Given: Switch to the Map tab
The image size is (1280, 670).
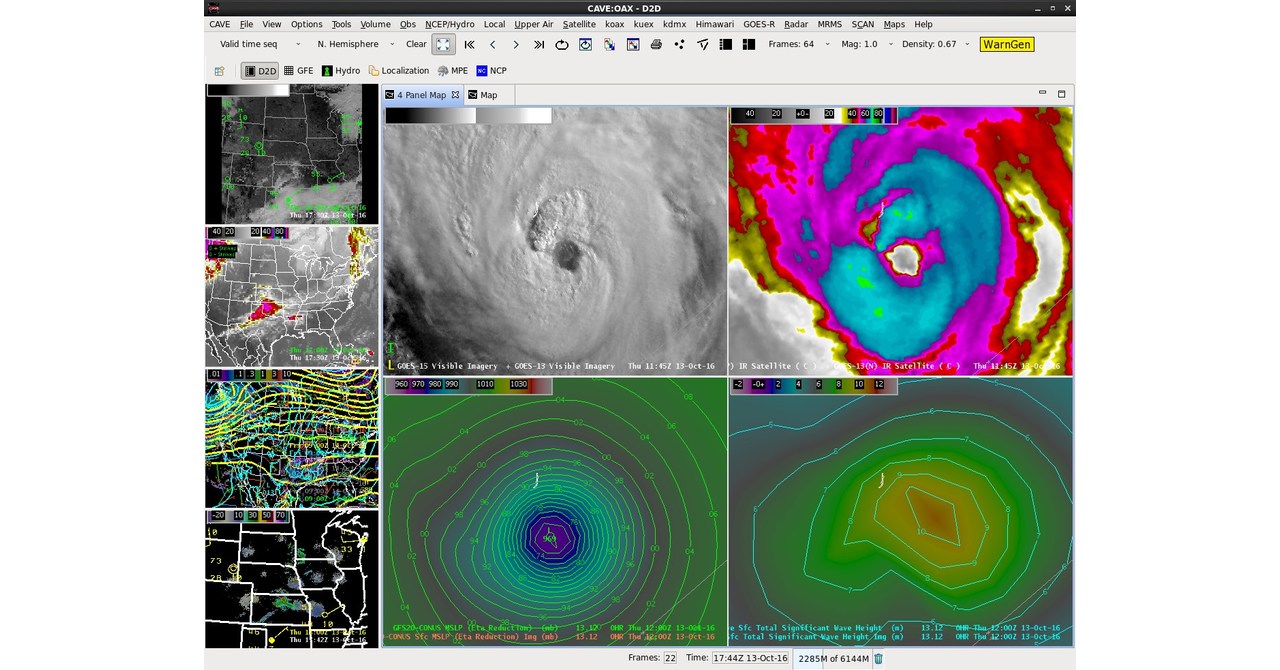Looking at the screenshot, I should [486, 94].
